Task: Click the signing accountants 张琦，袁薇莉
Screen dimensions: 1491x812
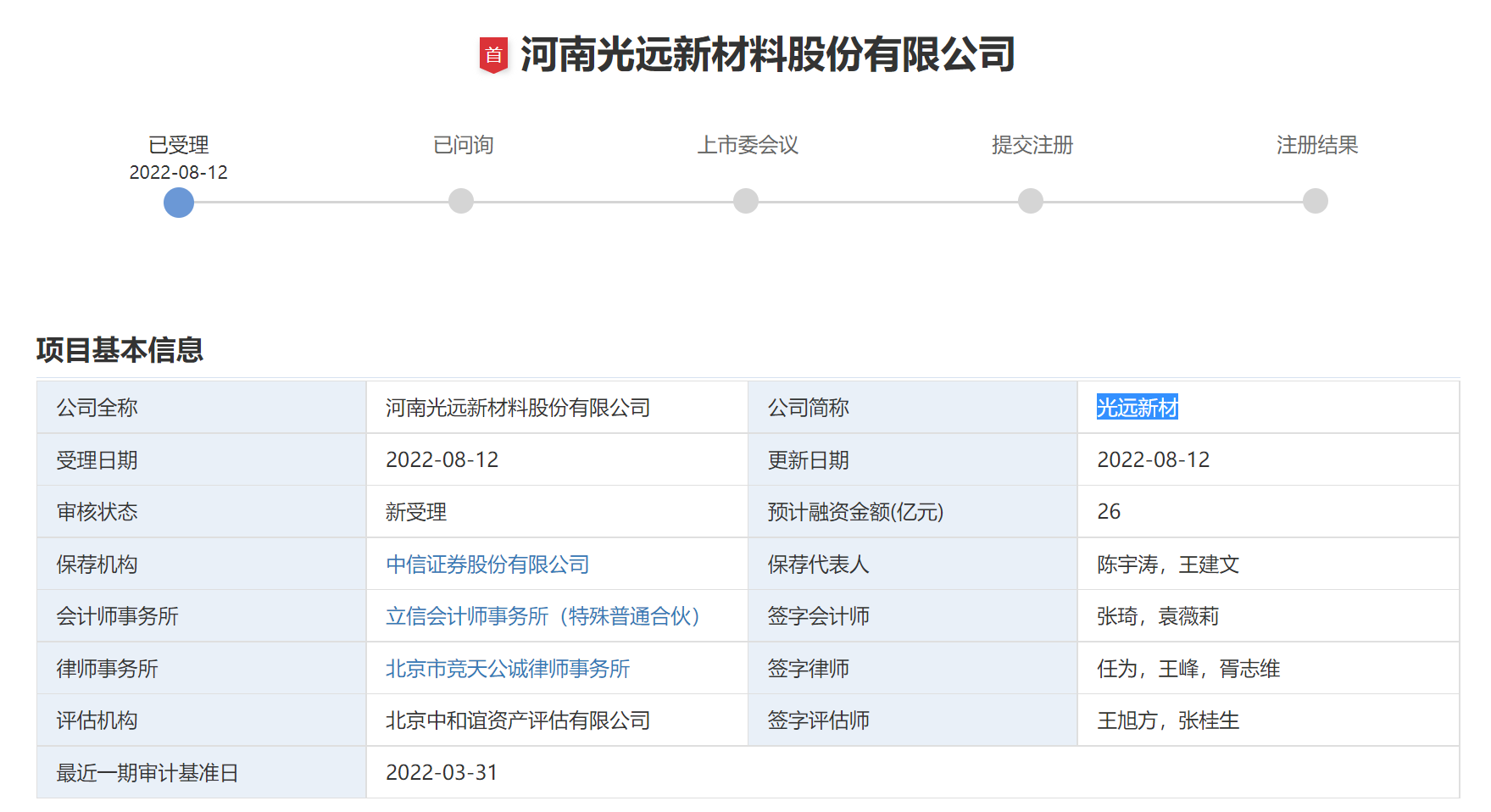Action: [x=1158, y=616]
